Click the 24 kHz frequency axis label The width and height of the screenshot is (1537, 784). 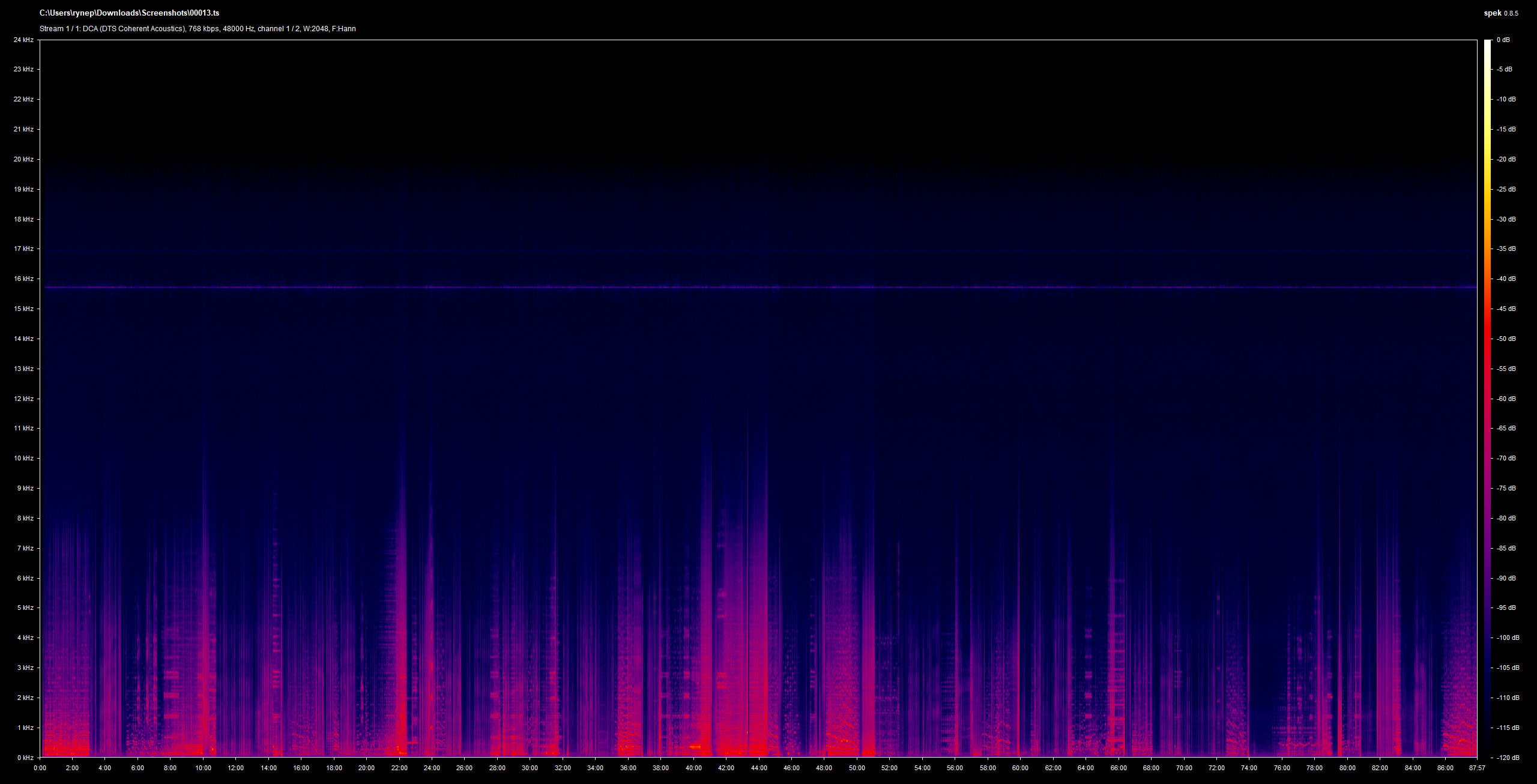point(23,40)
